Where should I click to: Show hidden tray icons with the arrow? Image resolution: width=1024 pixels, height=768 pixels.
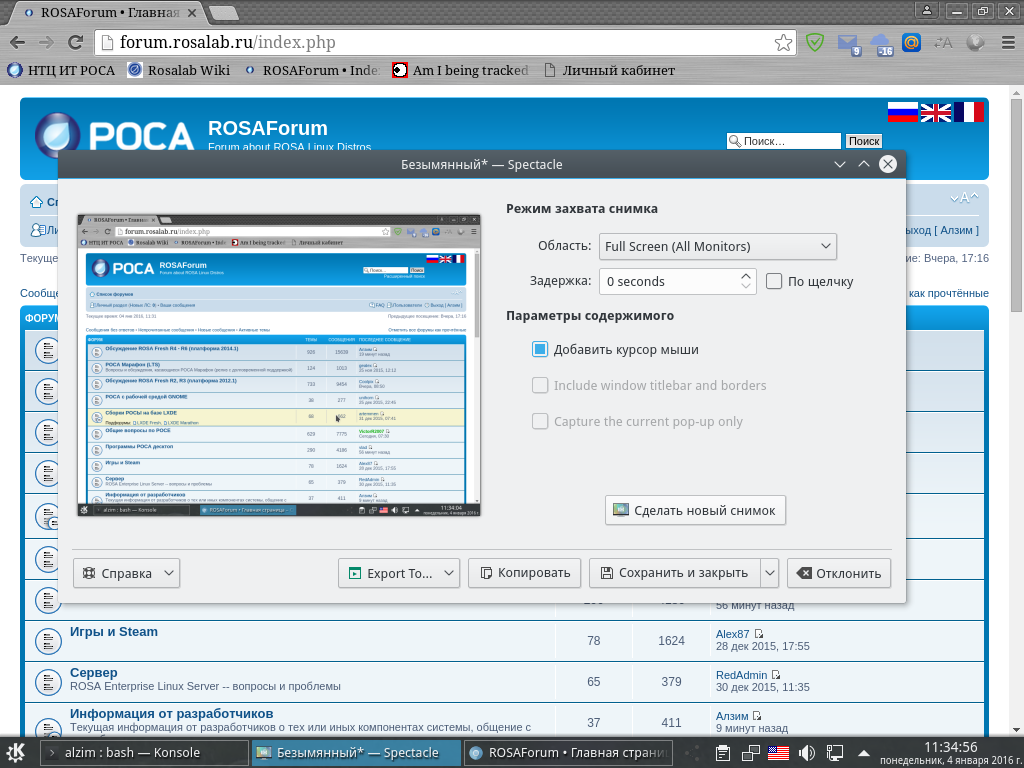[863, 753]
